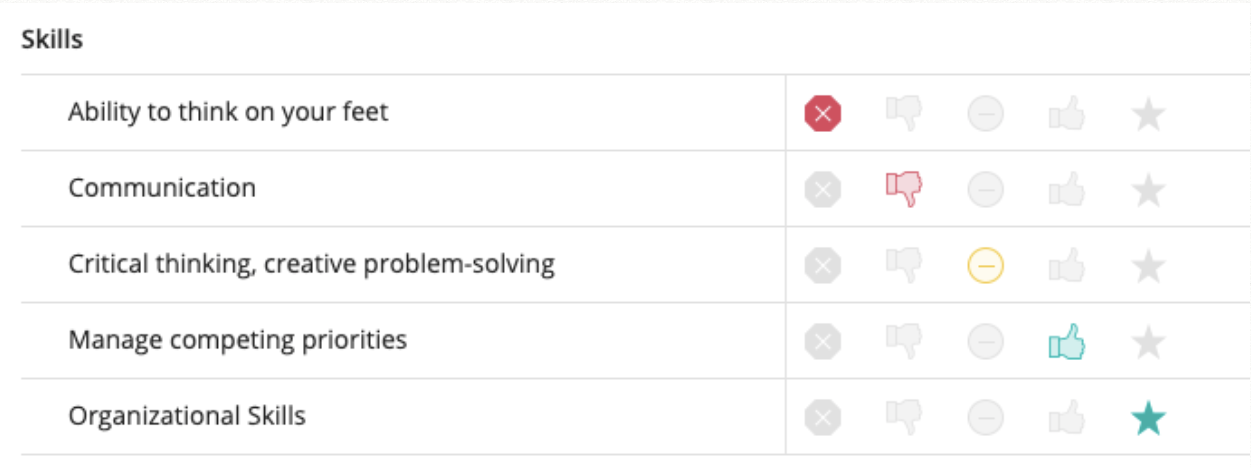Set thumbs up for Ability to think on your feet
The image size is (1251, 468).
(1067, 114)
